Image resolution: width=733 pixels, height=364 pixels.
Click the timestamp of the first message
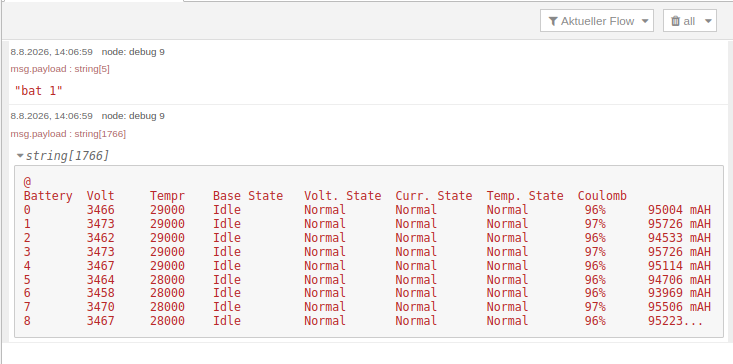click(x=51, y=52)
